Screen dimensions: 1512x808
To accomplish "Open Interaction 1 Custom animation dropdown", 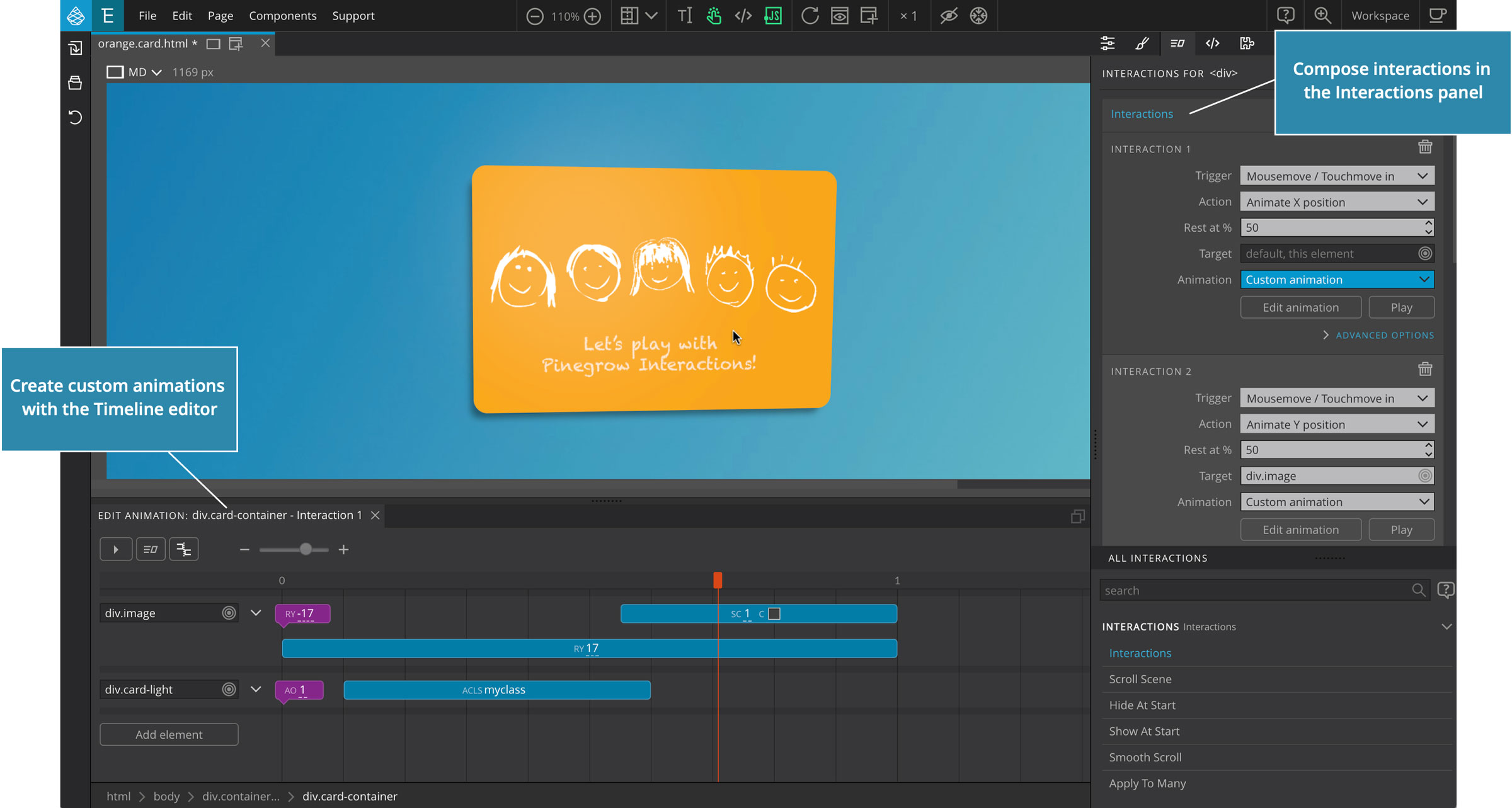I will click(1337, 279).
